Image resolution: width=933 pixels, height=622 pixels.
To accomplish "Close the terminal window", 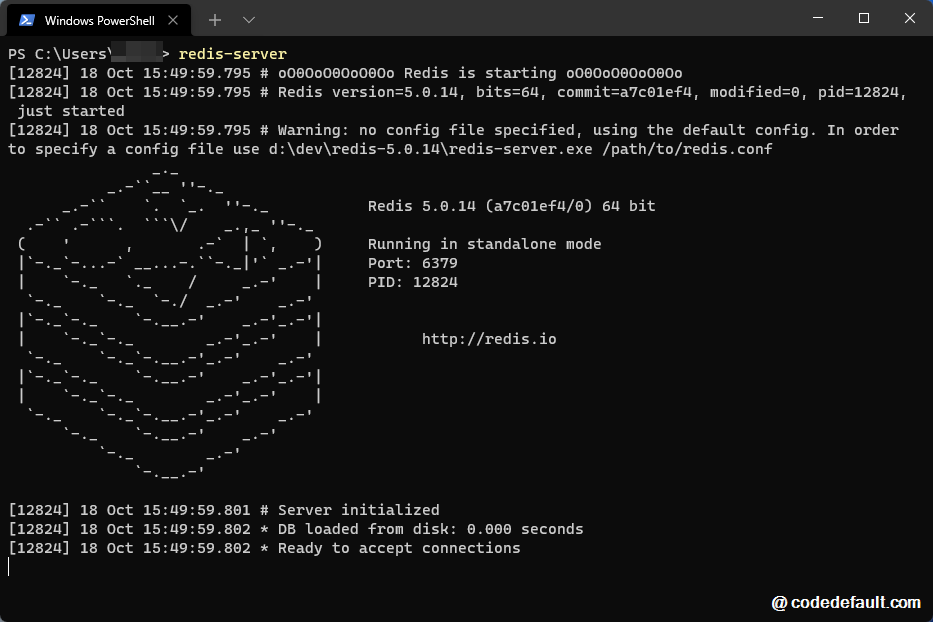I will [x=910, y=18].
